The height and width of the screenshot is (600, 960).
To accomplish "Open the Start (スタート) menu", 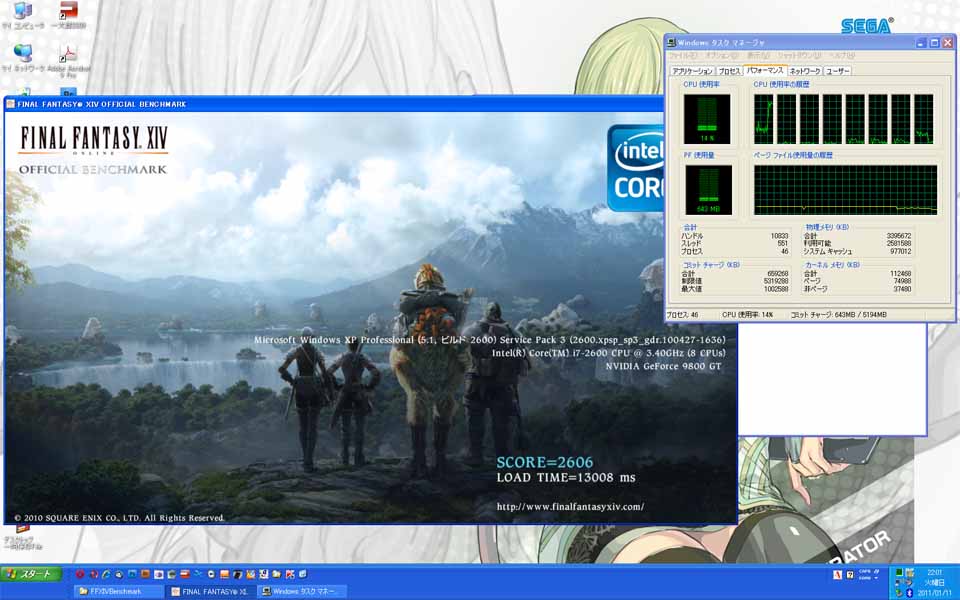I will [31, 574].
